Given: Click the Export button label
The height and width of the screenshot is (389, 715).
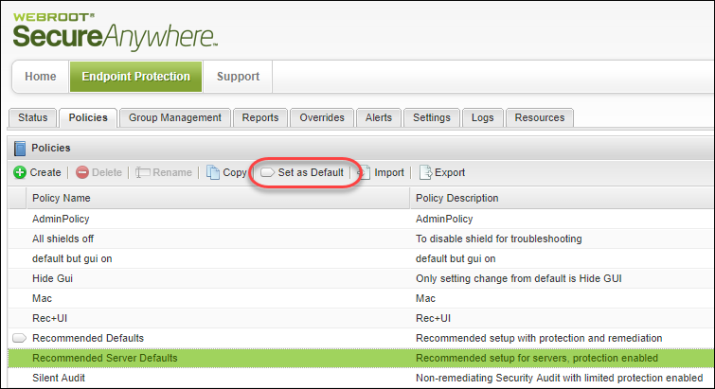Looking at the screenshot, I should pos(450,173).
